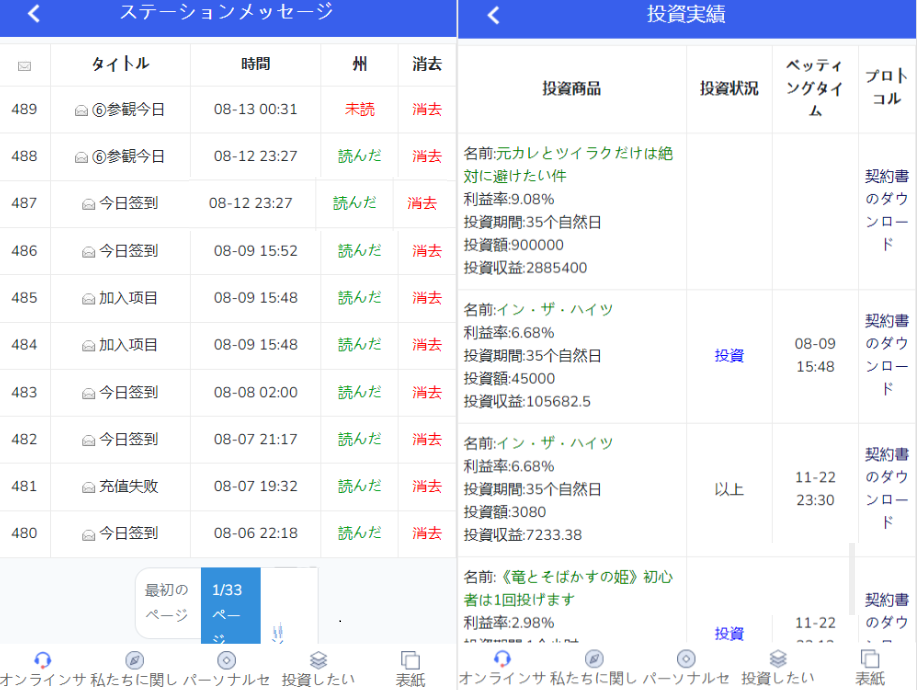Click time 08-07 19:32 of message 481
The width and height of the screenshot is (919, 690).
point(256,486)
